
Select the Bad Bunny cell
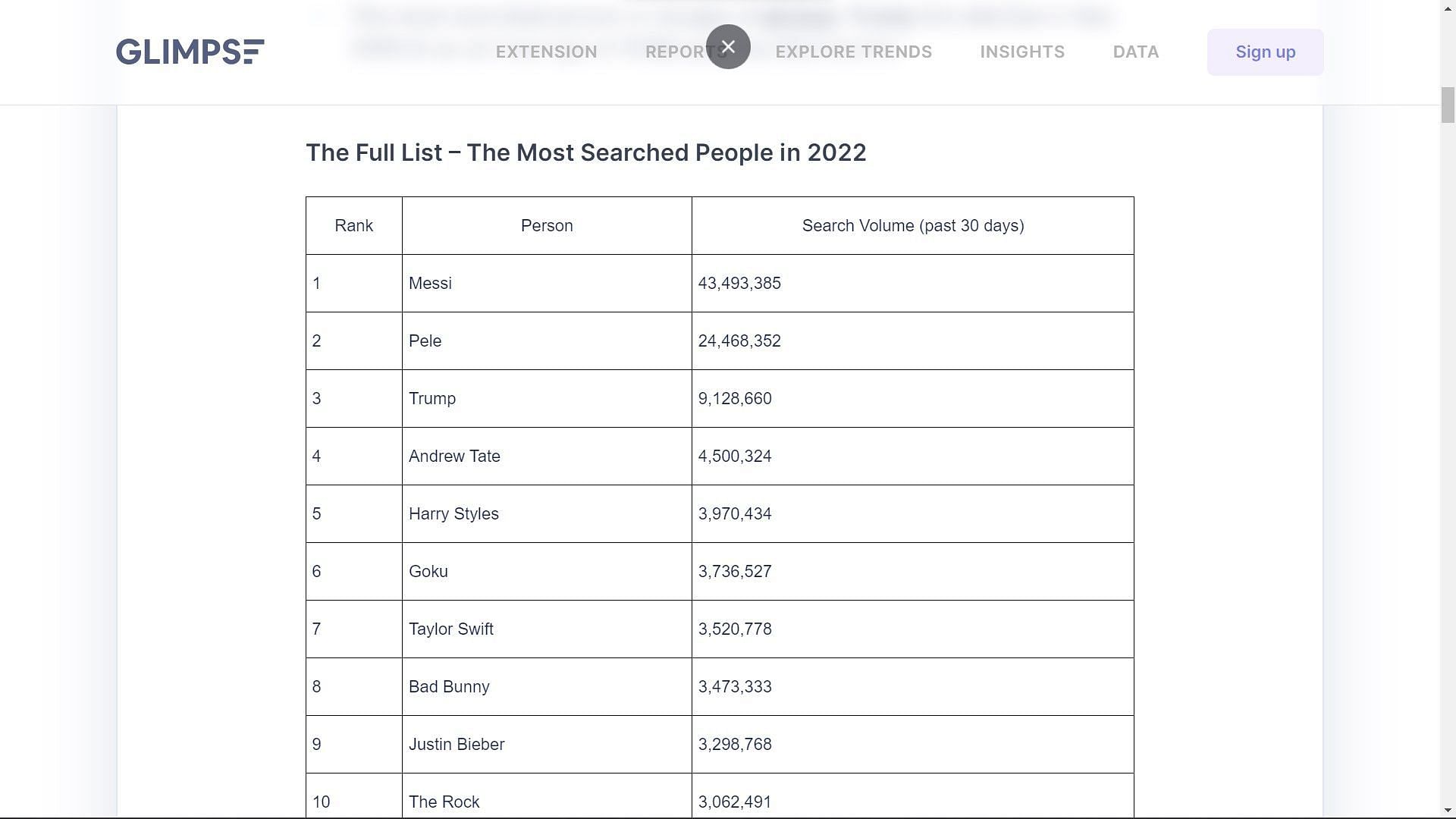547,687
